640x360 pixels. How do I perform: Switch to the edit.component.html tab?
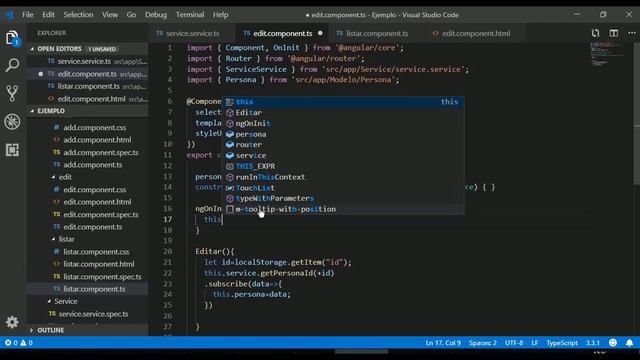476,33
